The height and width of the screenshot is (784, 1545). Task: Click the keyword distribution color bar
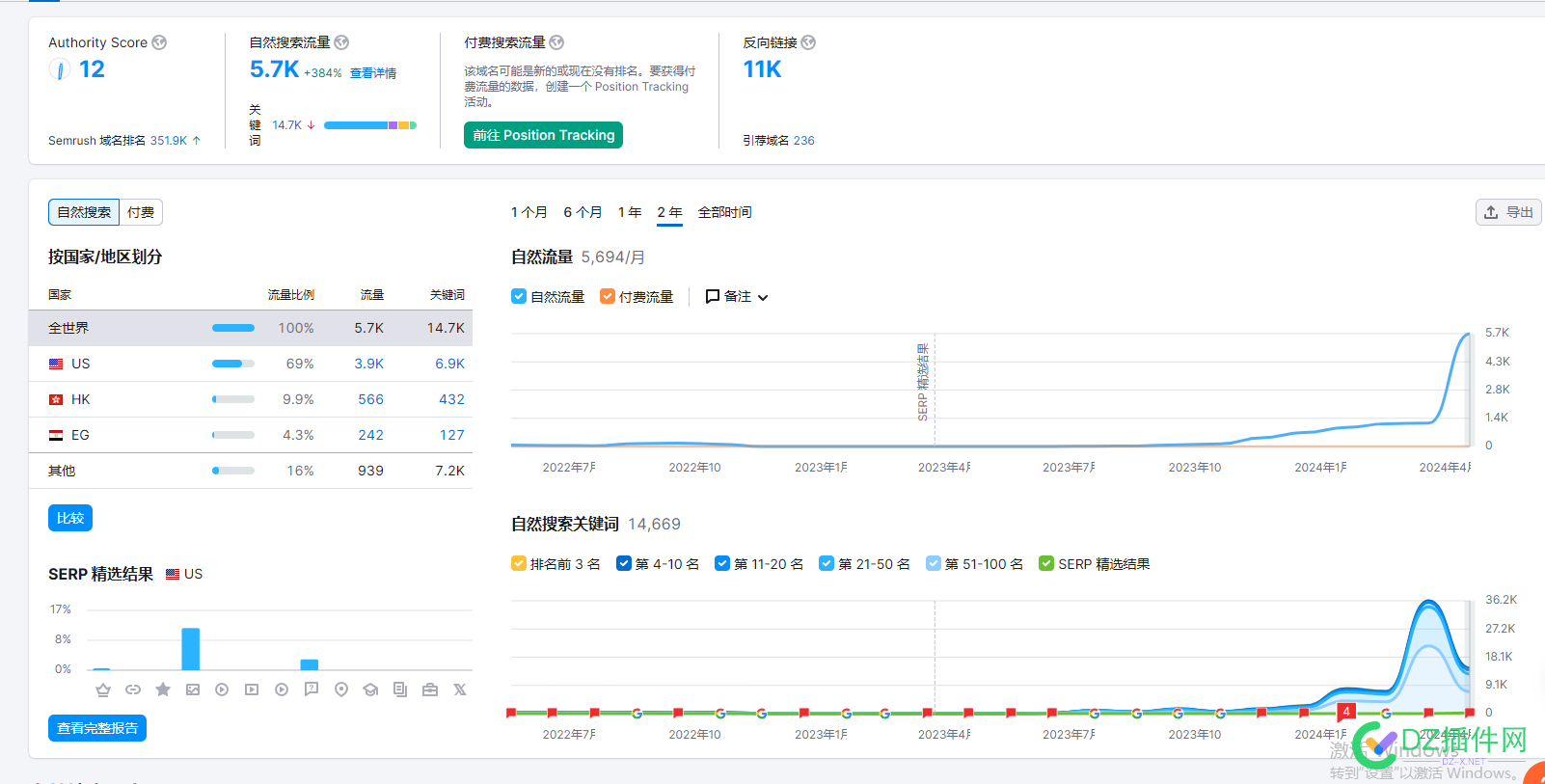click(370, 125)
